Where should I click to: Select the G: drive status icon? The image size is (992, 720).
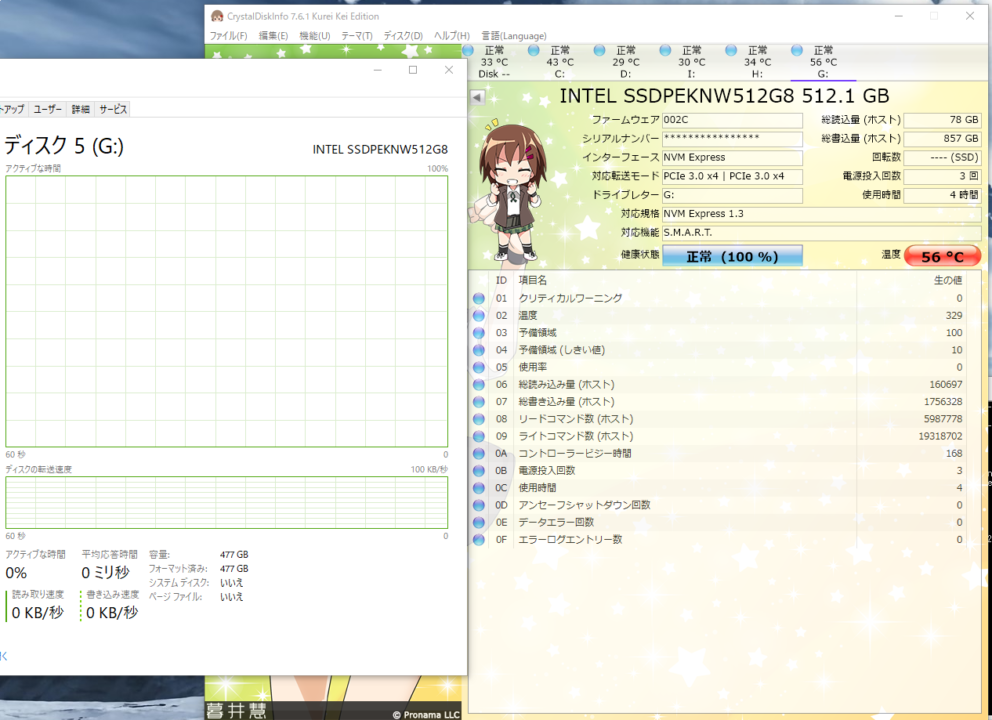pos(797,51)
